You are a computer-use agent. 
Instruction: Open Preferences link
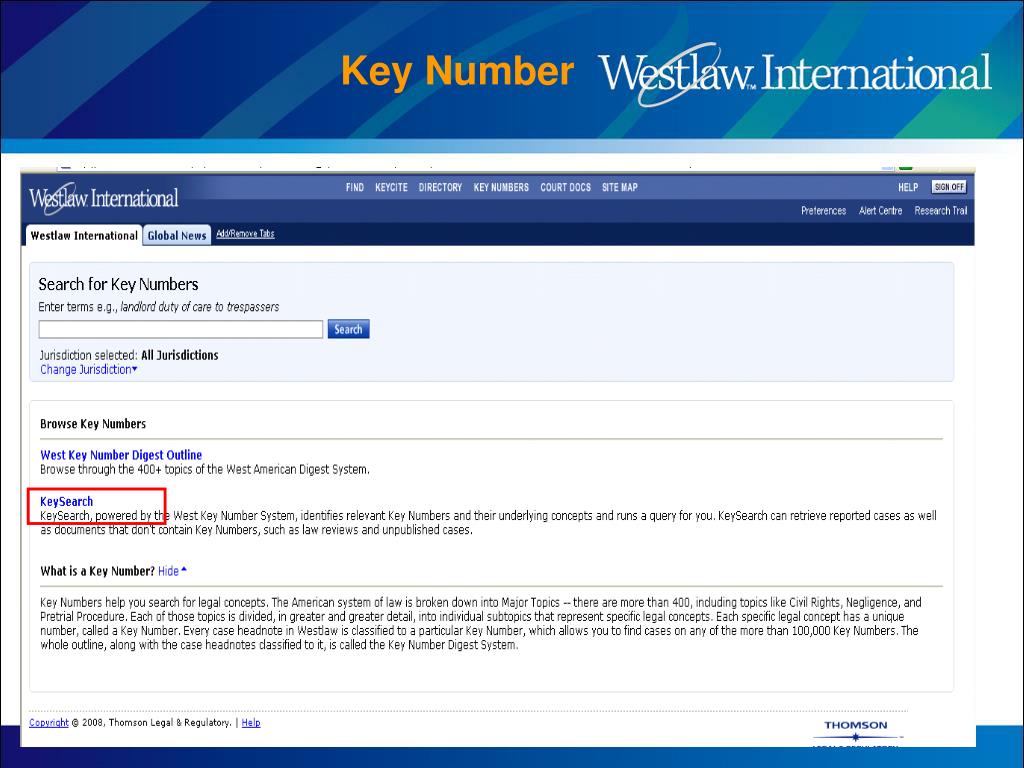click(824, 211)
